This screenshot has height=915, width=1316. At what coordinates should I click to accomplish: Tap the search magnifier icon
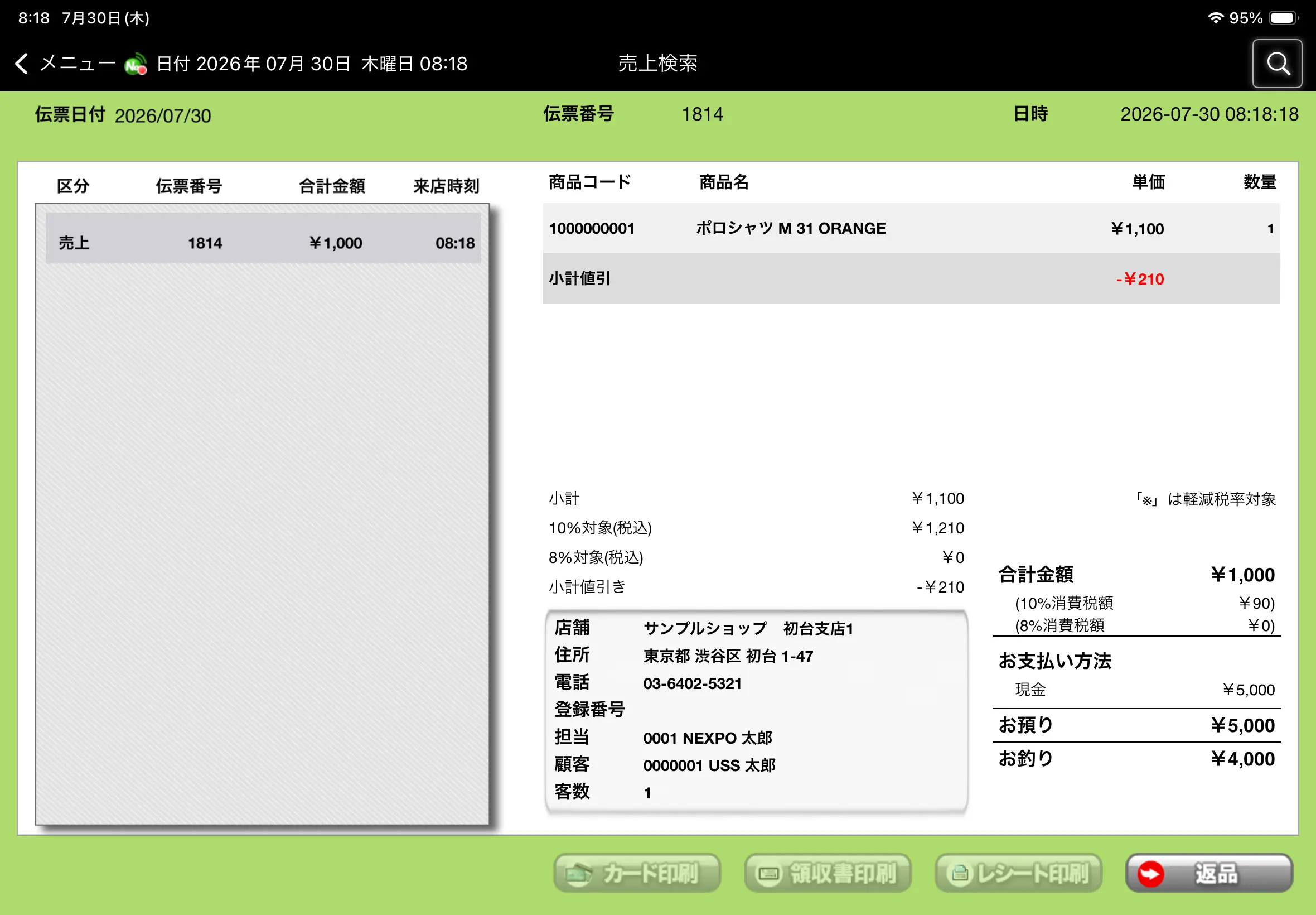tap(1277, 64)
